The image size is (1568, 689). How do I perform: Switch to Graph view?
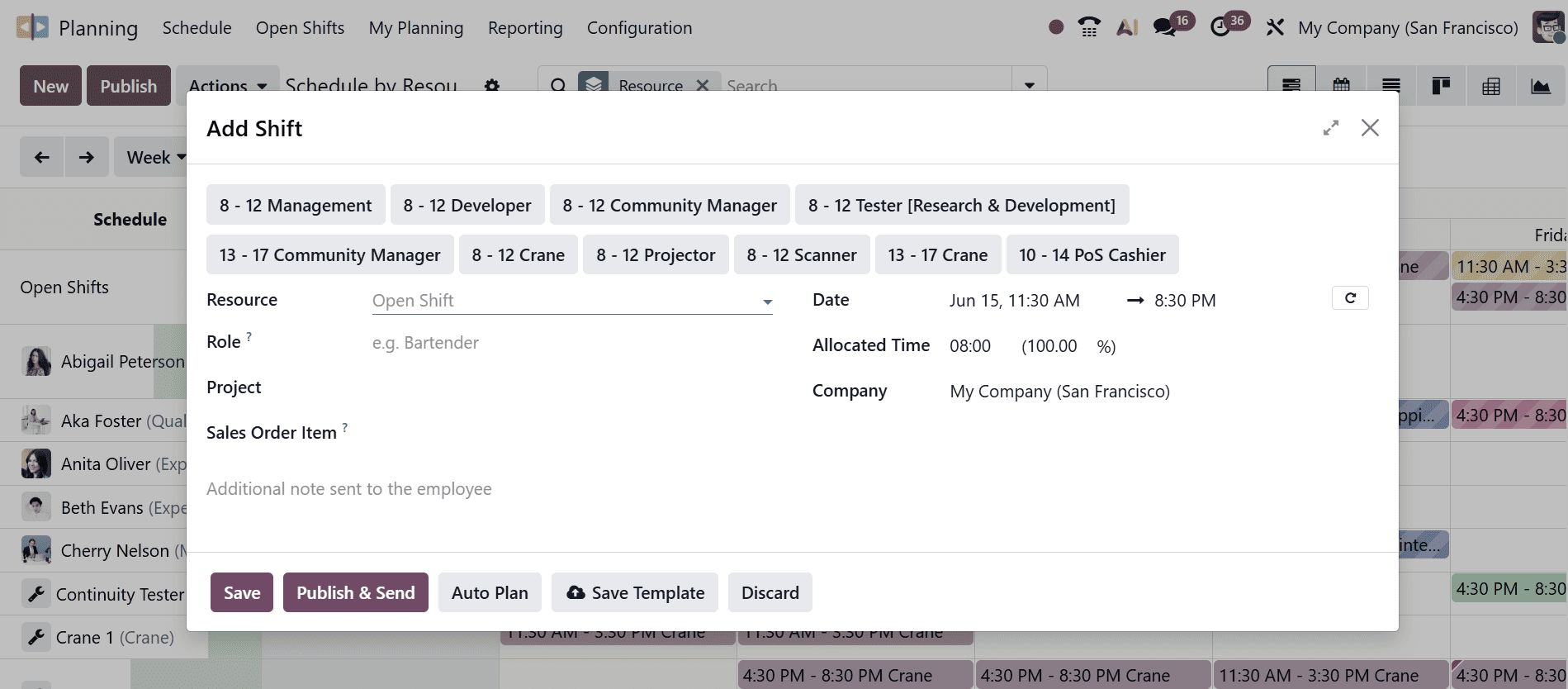[x=1541, y=86]
